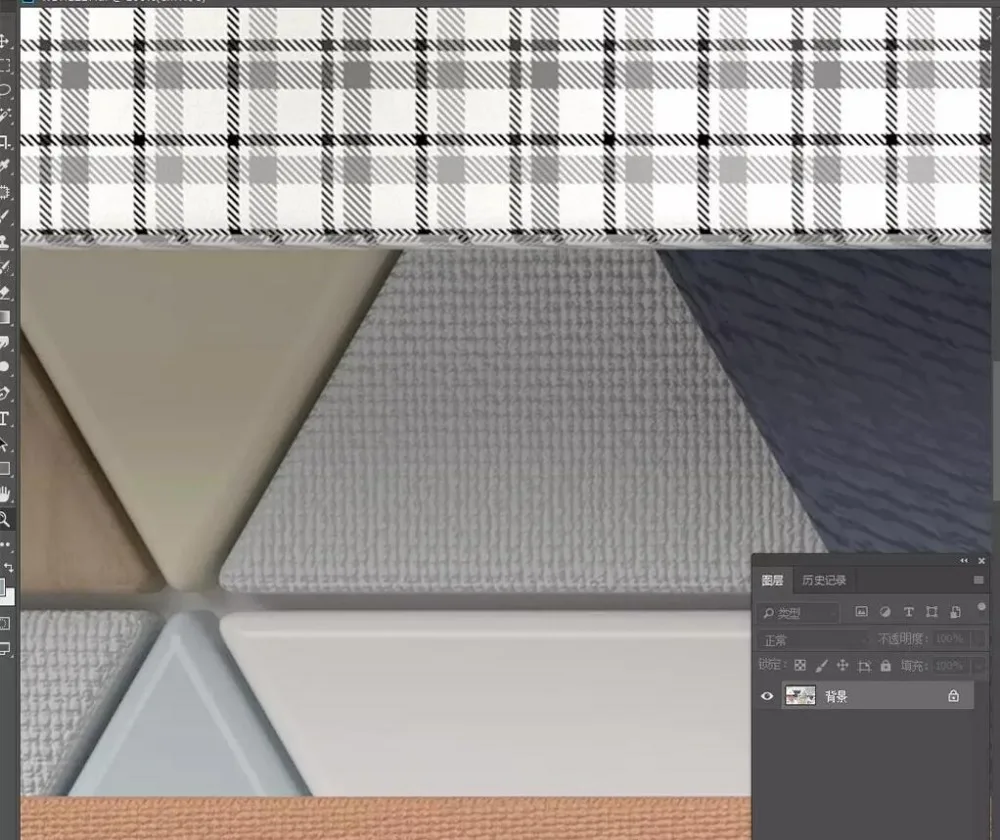1000x840 pixels.
Task: Open the Layers panel flyout menu
Action: [x=978, y=580]
